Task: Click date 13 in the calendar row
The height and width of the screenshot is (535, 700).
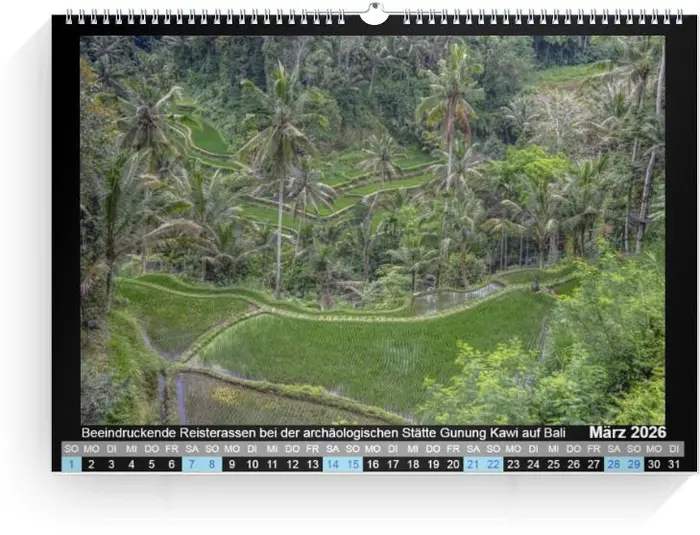Action: 312,464
